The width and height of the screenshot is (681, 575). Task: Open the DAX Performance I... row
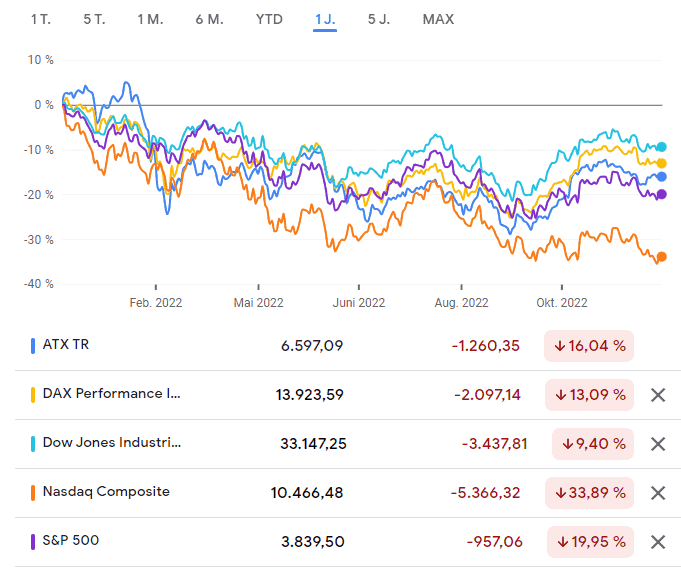coord(347,395)
